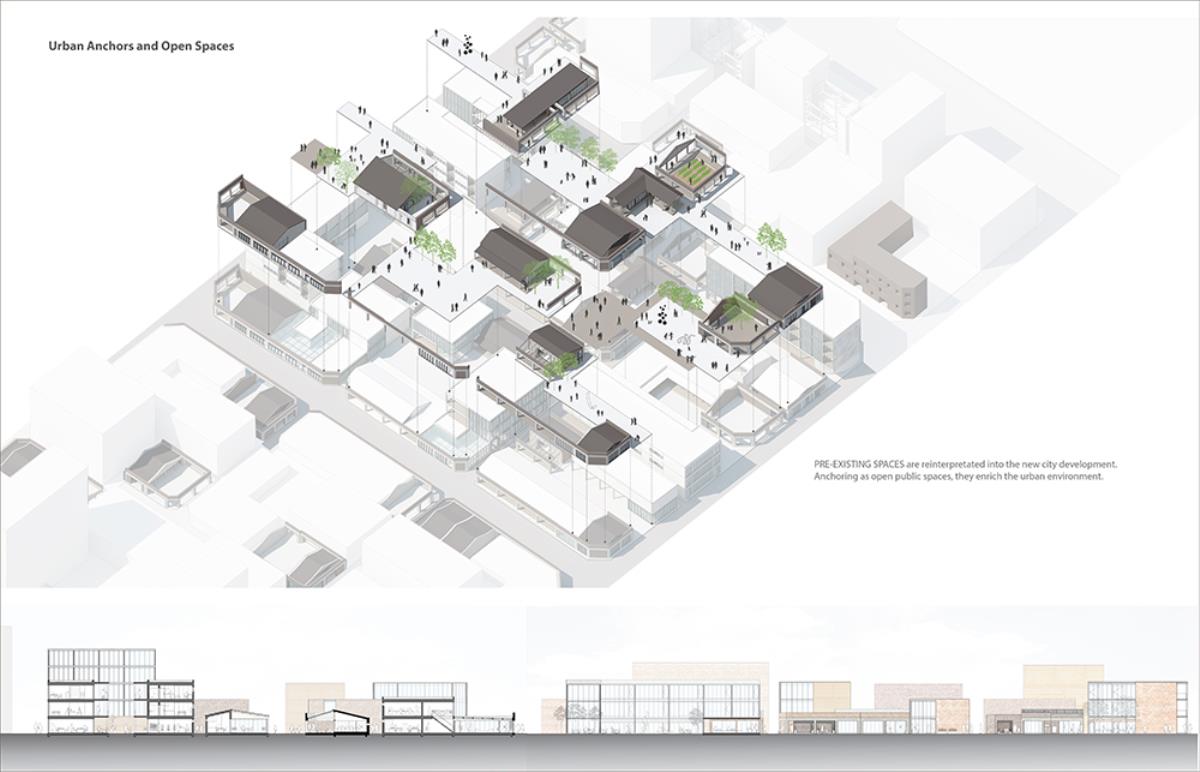The height and width of the screenshot is (772, 1200).
Task: Select the gray ground strip below the elevations
Action: pos(600,748)
